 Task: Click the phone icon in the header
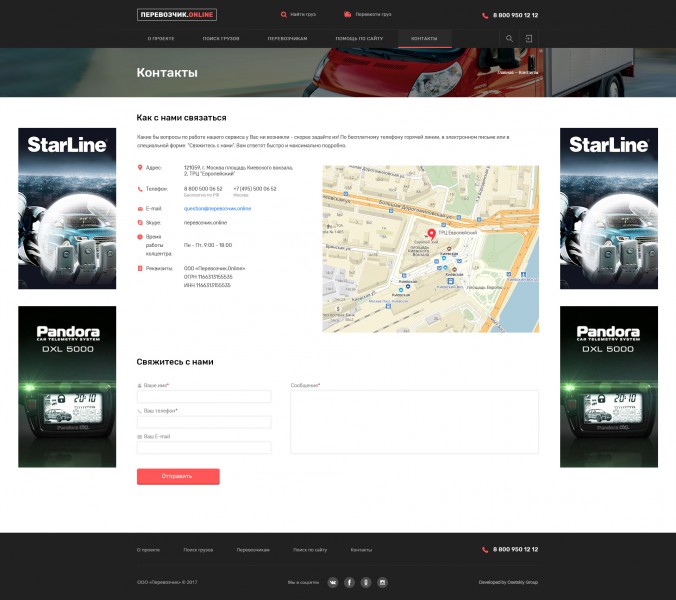485,16
